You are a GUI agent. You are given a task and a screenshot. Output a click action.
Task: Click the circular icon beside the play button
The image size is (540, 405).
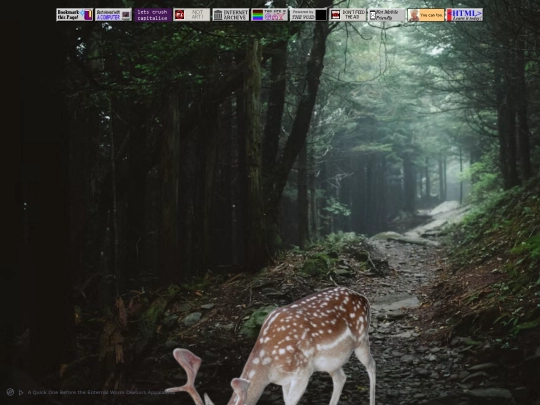(x=10, y=392)
